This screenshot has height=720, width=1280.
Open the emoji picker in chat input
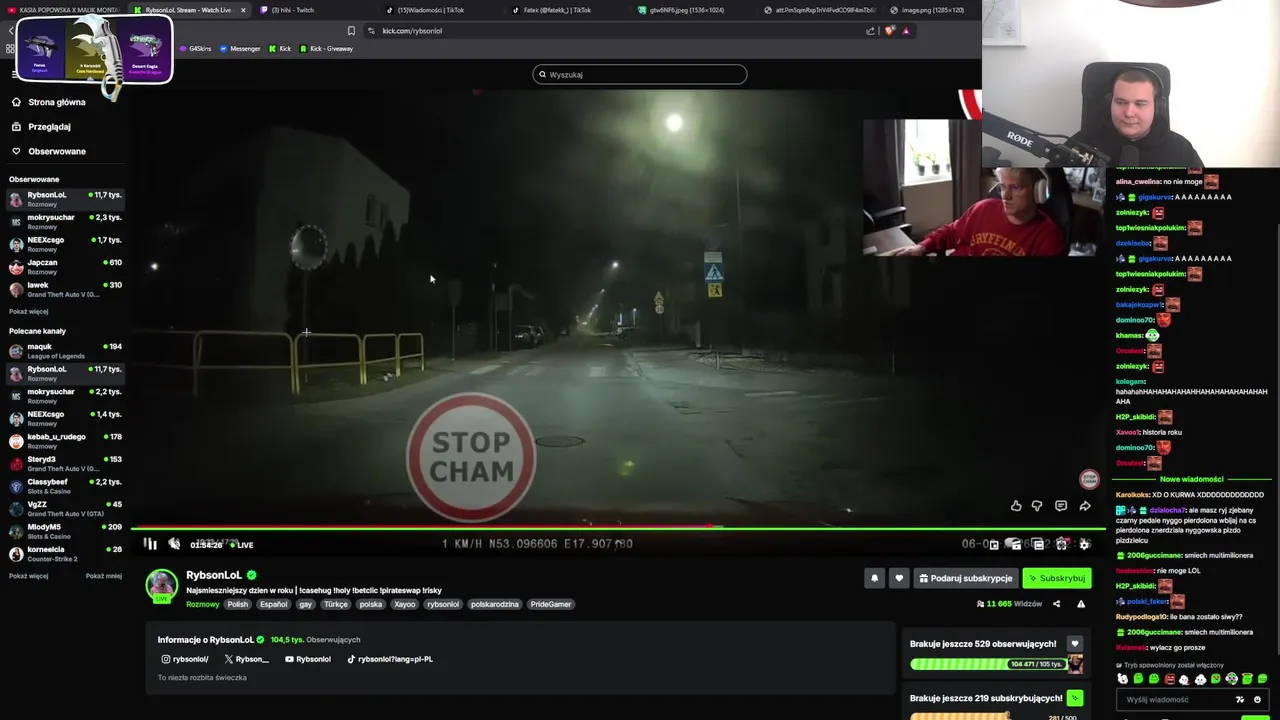[1257, 700]
